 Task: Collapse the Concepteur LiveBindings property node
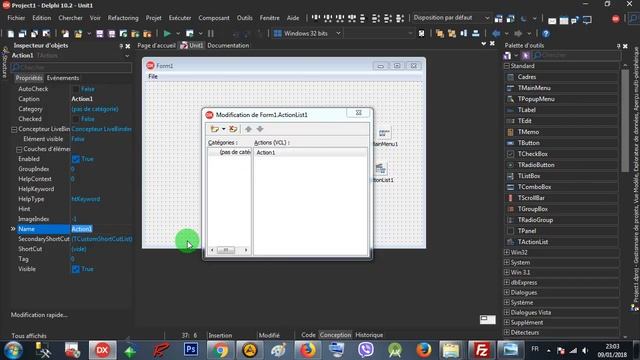[14, 129]
